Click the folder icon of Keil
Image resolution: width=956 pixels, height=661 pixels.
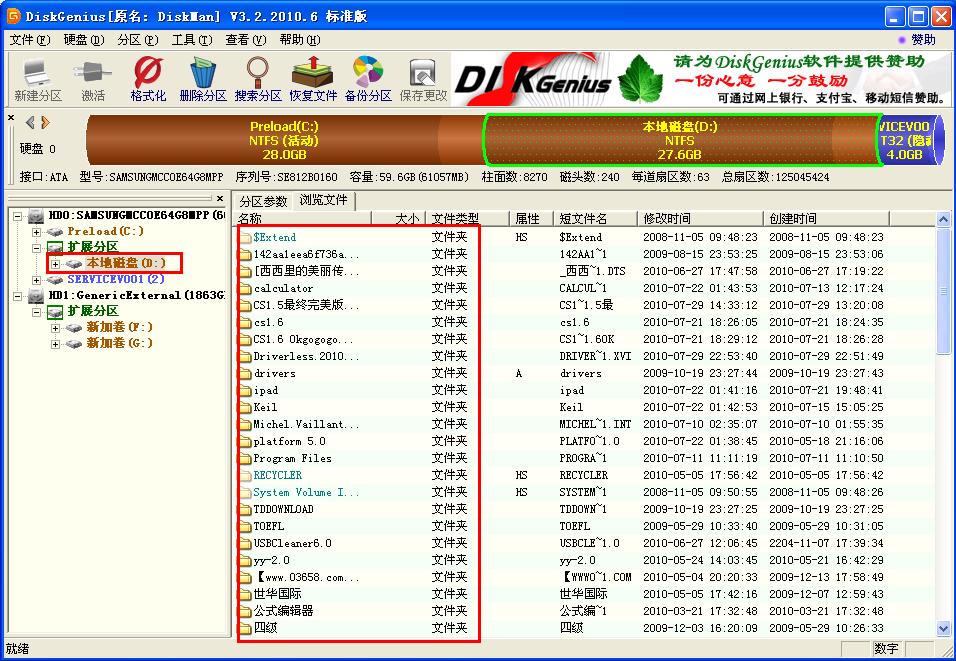pyautogui.click(x=245, y=407)
